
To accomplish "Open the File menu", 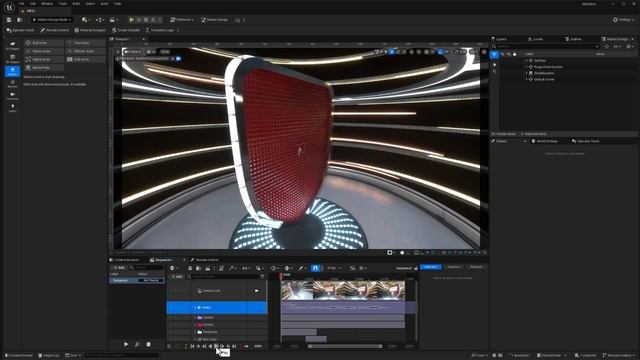I will 21,4.
